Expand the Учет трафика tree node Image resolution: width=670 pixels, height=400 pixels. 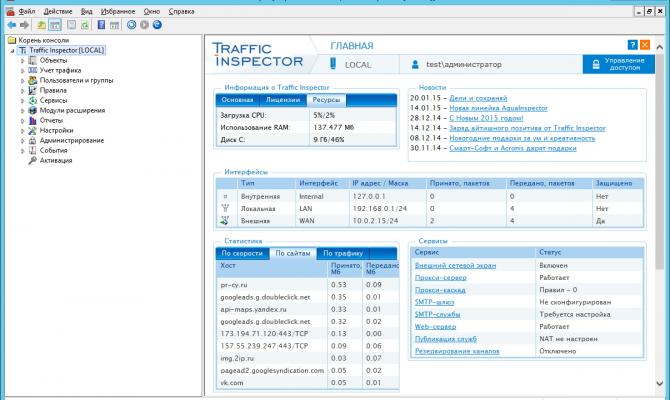pos(23,71)
